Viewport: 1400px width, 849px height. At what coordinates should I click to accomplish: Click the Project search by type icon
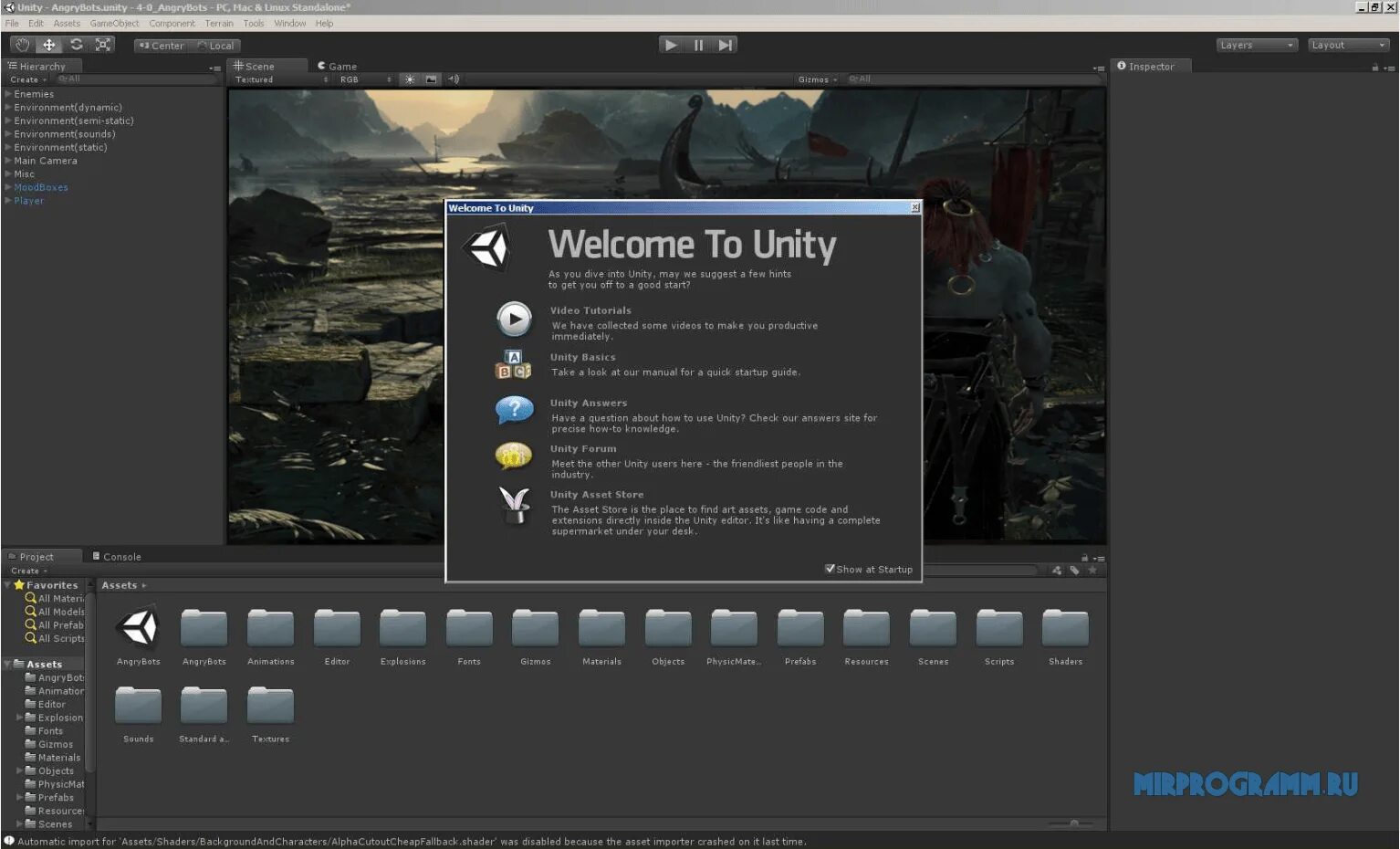1057,571
